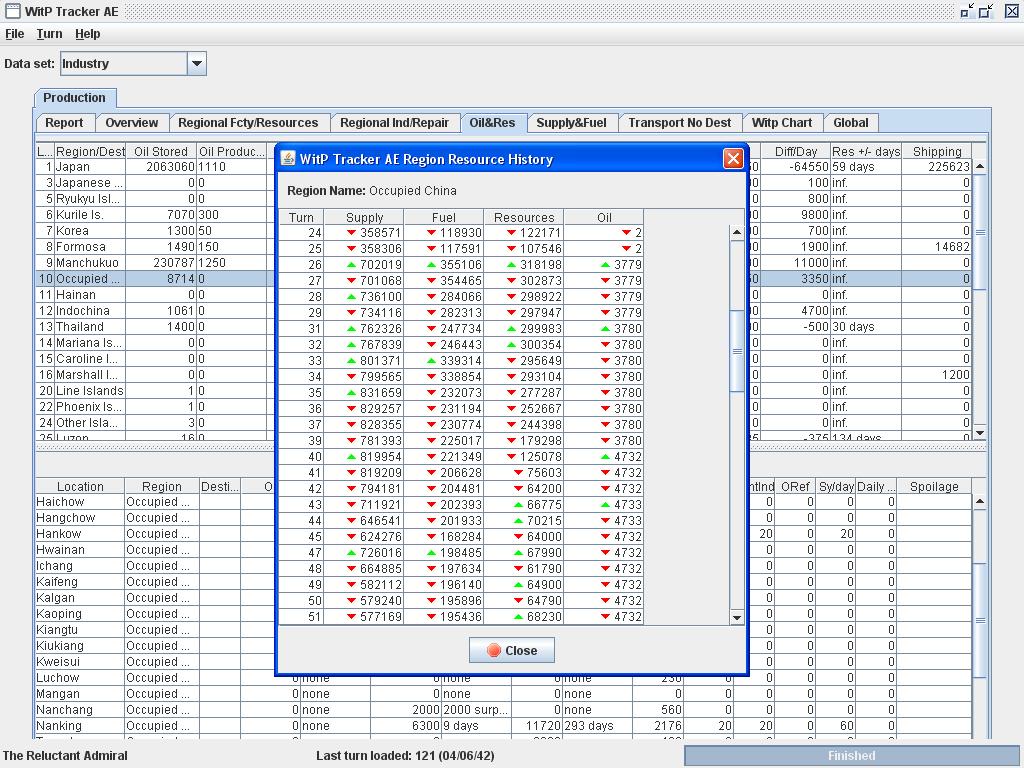1024x768 pixels.
Task: Open the File menu
Action: [14, 34]
